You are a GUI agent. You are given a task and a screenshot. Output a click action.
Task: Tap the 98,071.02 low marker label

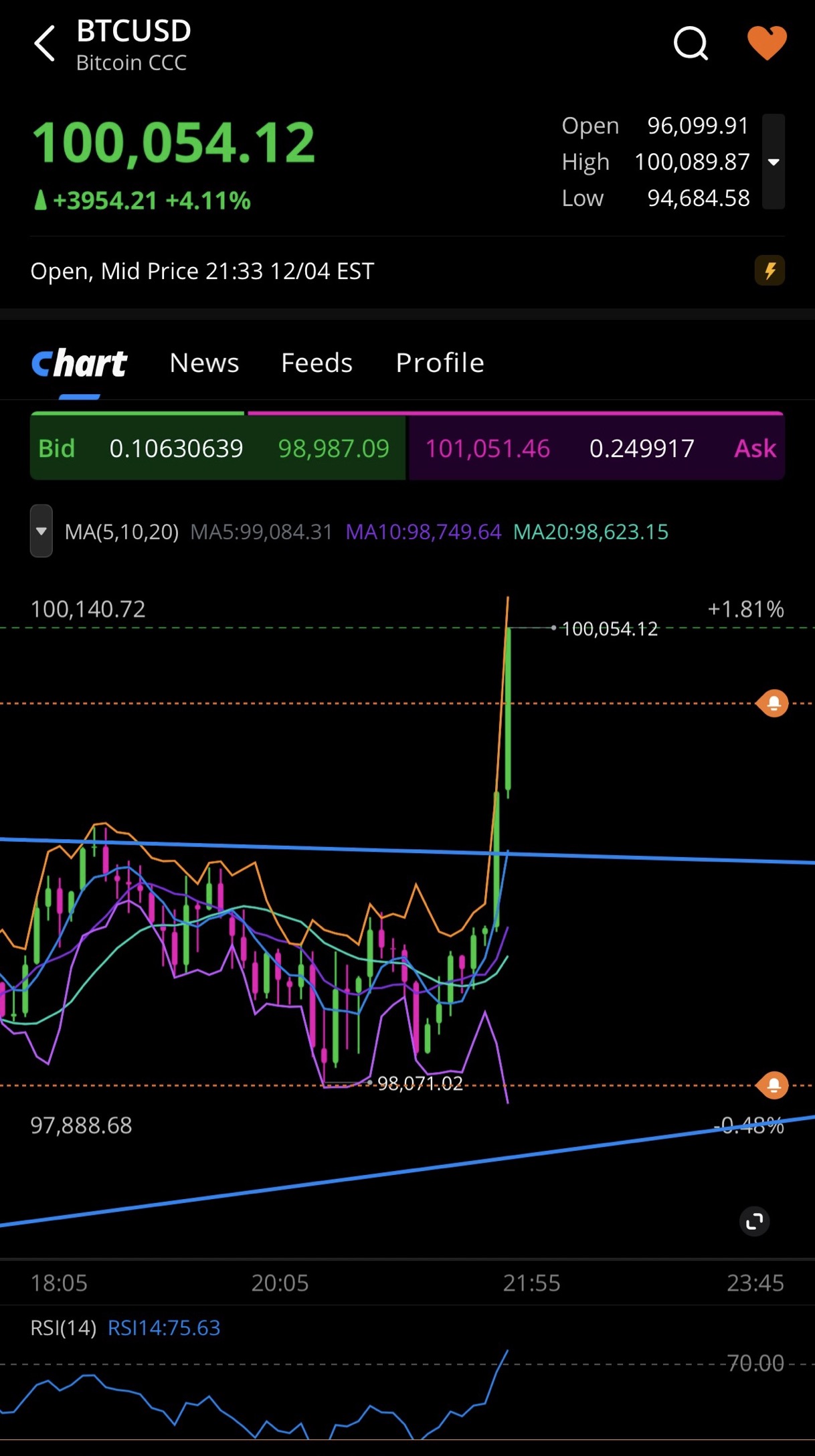[420, 1083]
